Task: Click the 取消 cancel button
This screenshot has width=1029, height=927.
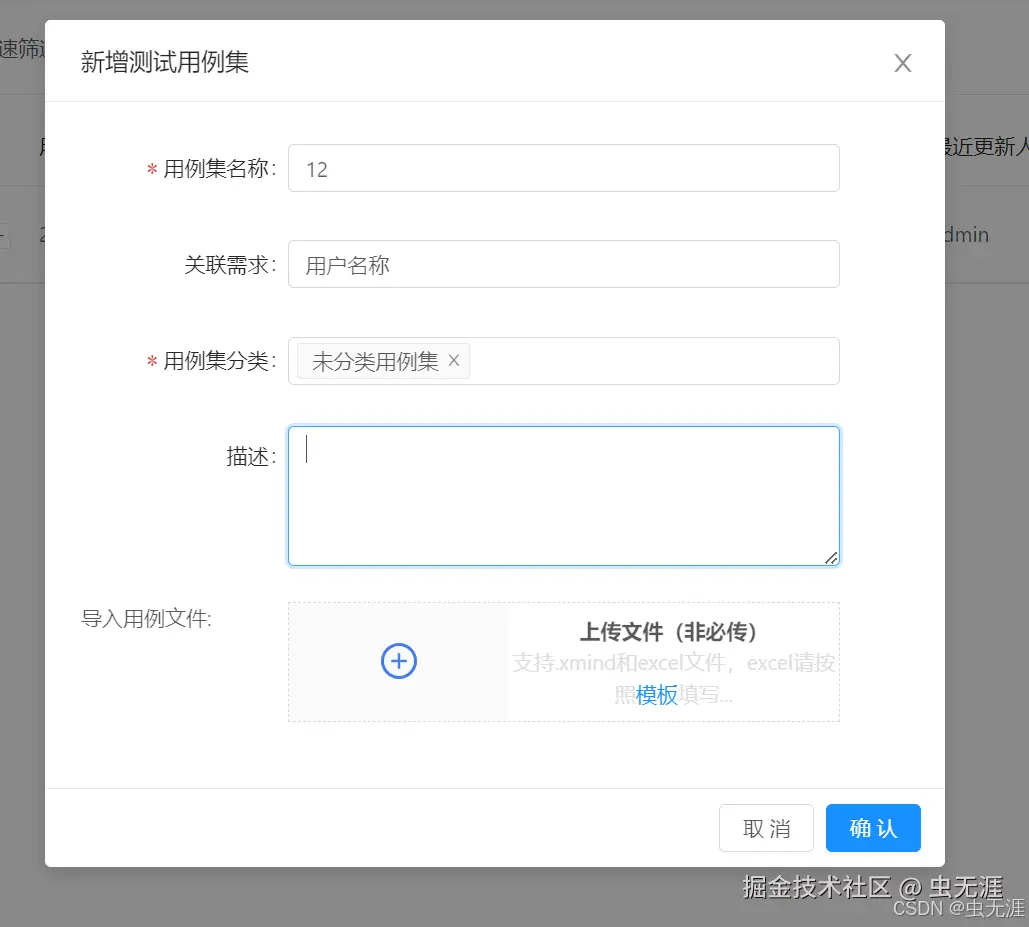Action: (766, 828)
